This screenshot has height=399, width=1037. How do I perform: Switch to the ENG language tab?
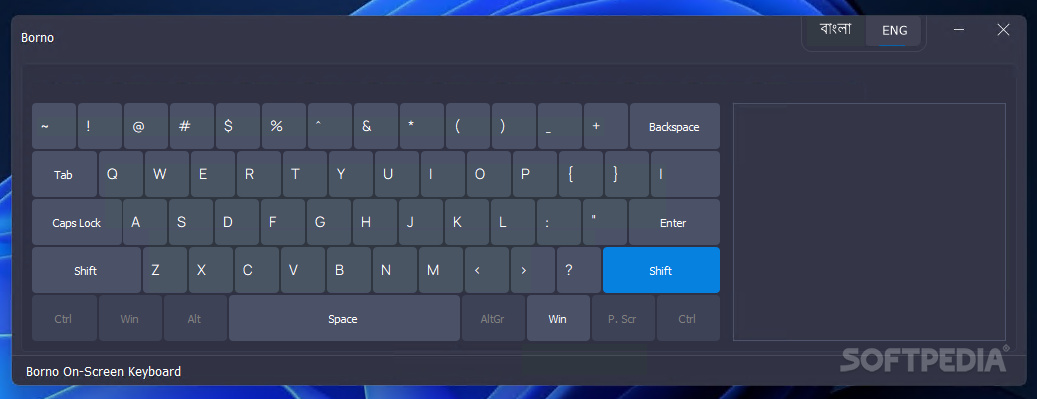click(x=893, y=30)
